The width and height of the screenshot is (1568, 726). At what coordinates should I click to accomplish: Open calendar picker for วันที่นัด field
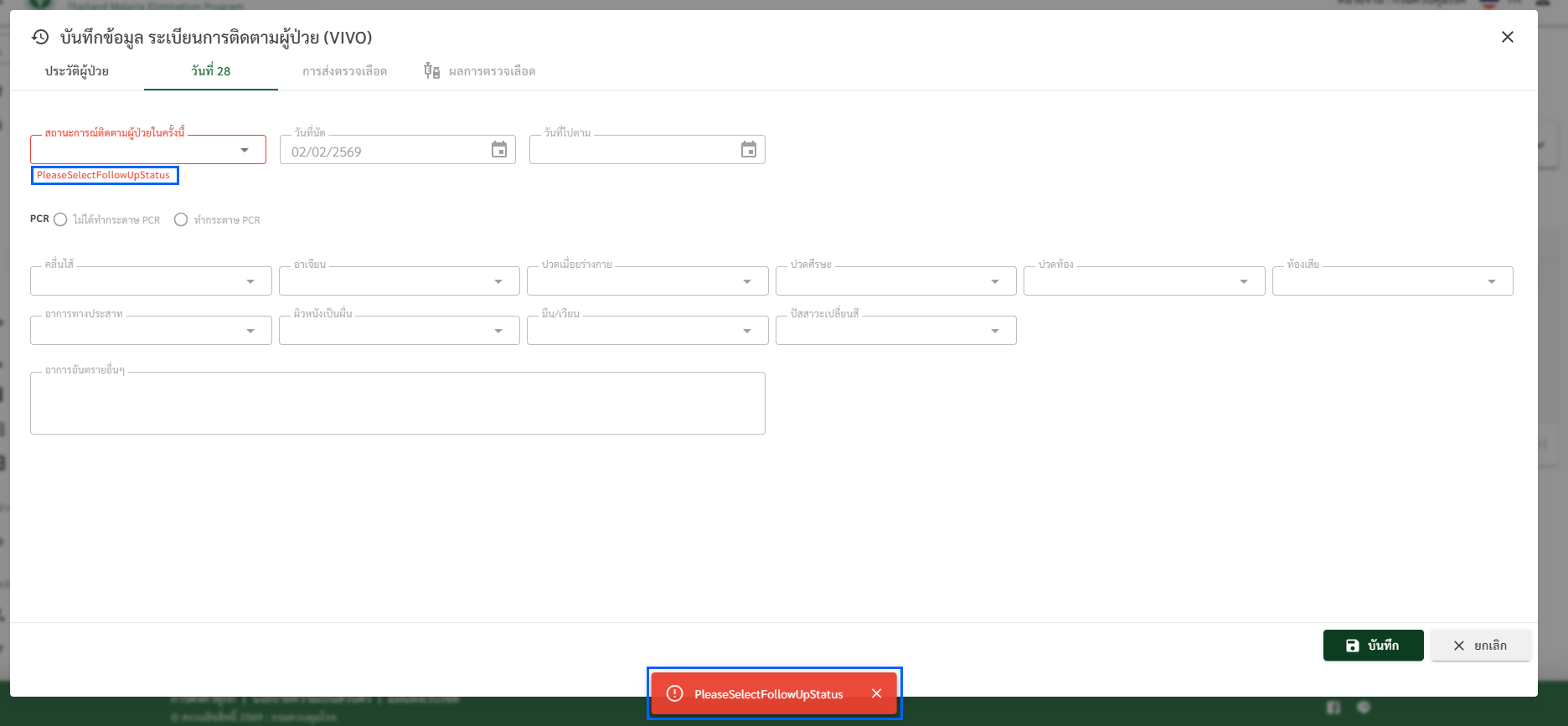click(499, 150)
